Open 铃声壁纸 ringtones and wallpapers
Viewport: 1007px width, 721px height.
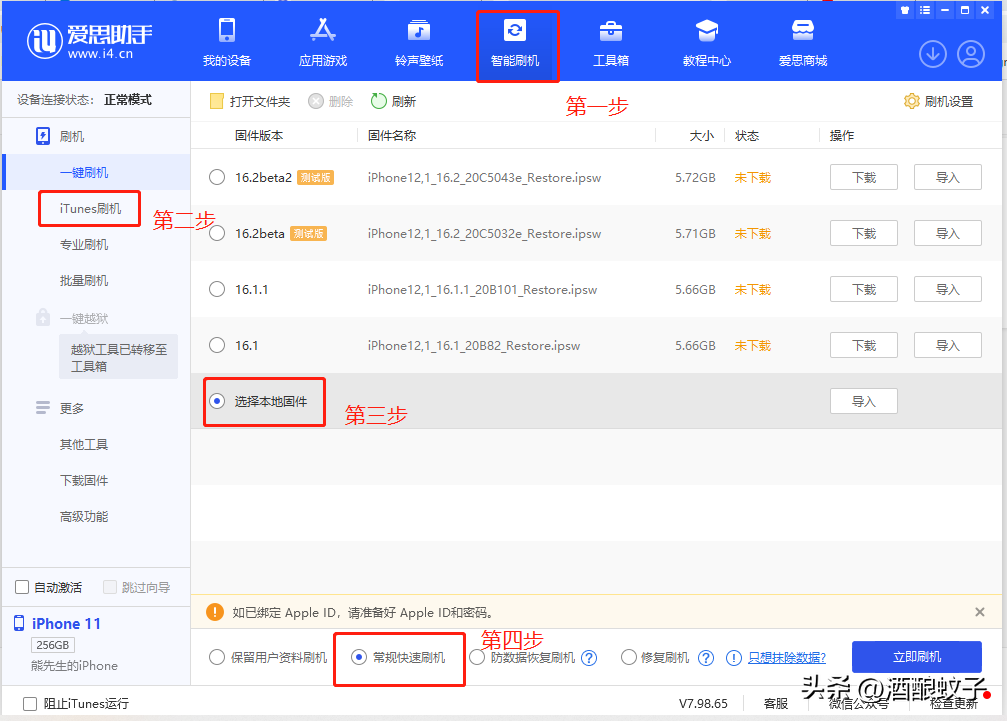coord(419,43)
